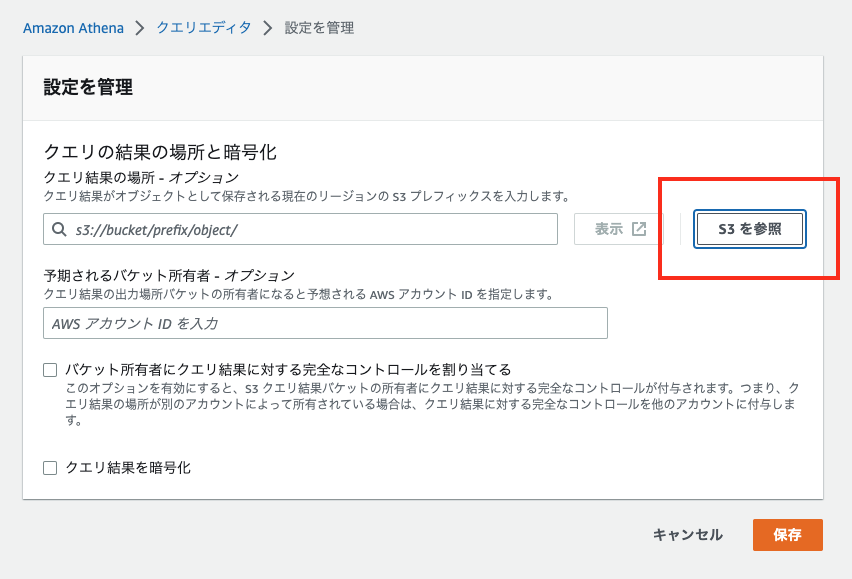This screenshot has height=579, width=852.
Task: Toggle the クエリ結果を暗号化 checkbox
Action: click(50, 468)
